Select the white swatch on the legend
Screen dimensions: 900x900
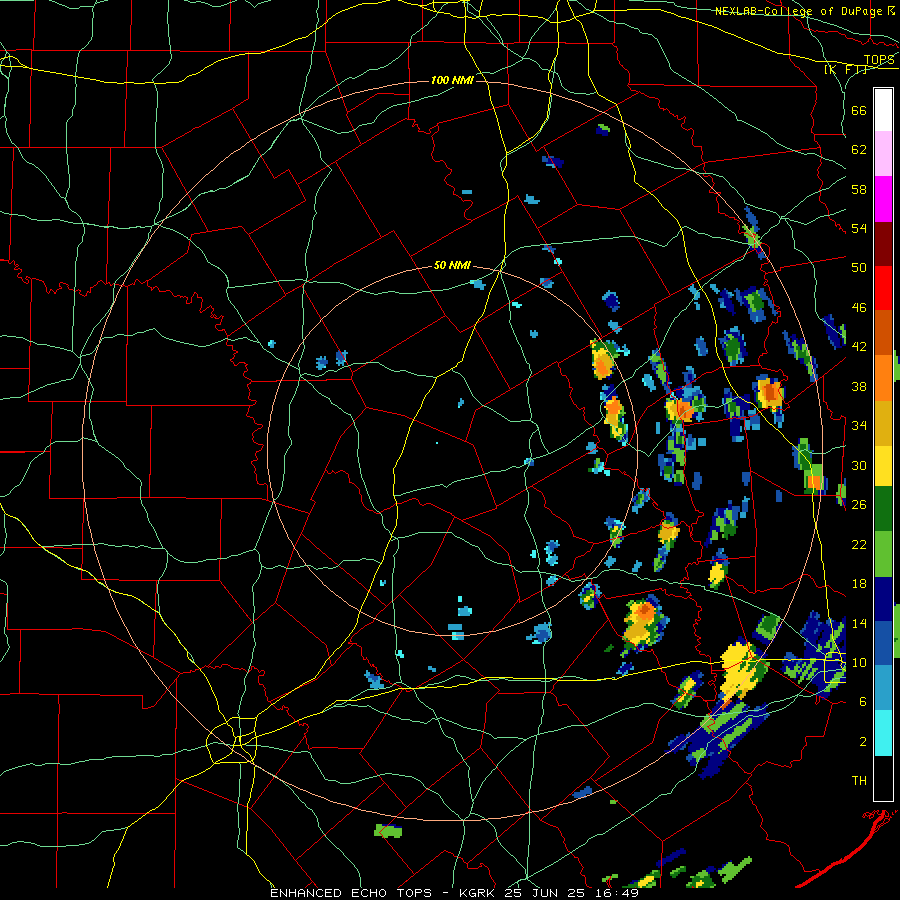coord(883,110)
